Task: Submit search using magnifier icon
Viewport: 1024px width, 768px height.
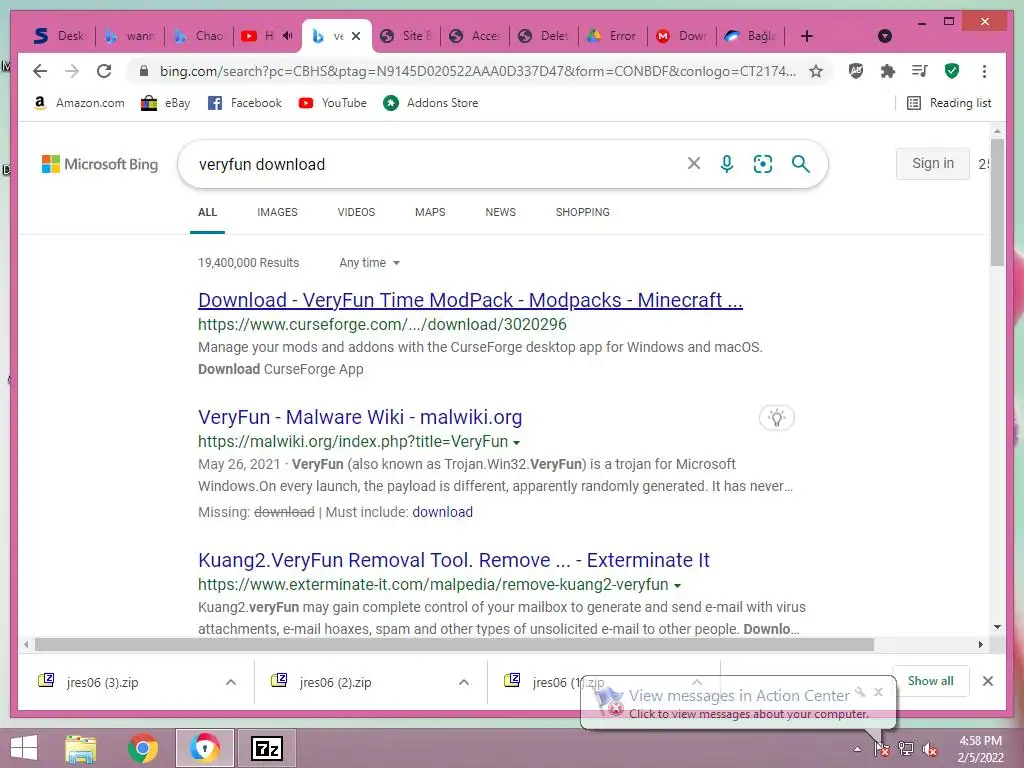Action: pyautogui.click(x=801, y=163)
